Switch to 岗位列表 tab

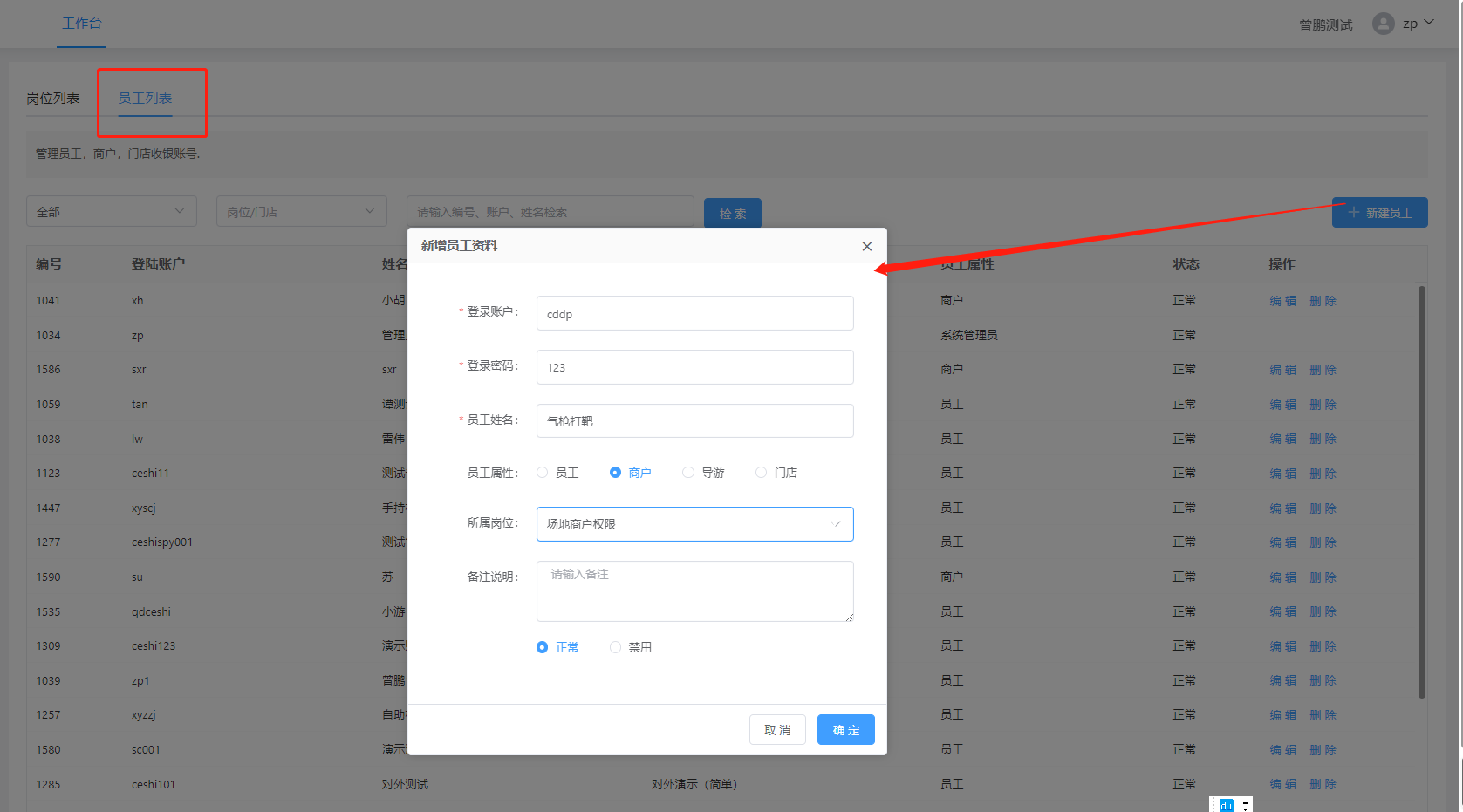coord(53,99)
